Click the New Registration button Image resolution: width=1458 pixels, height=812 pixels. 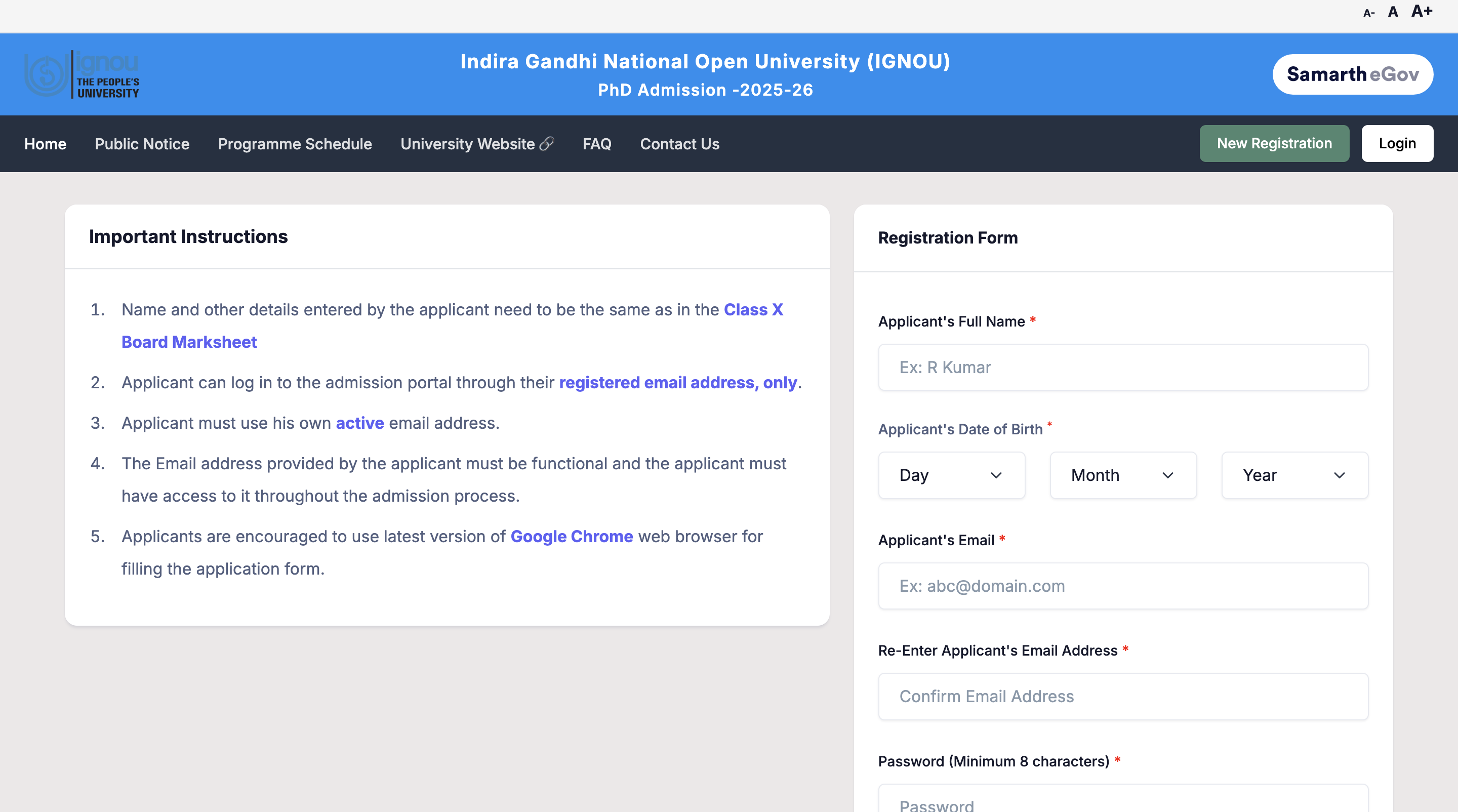1274,143
